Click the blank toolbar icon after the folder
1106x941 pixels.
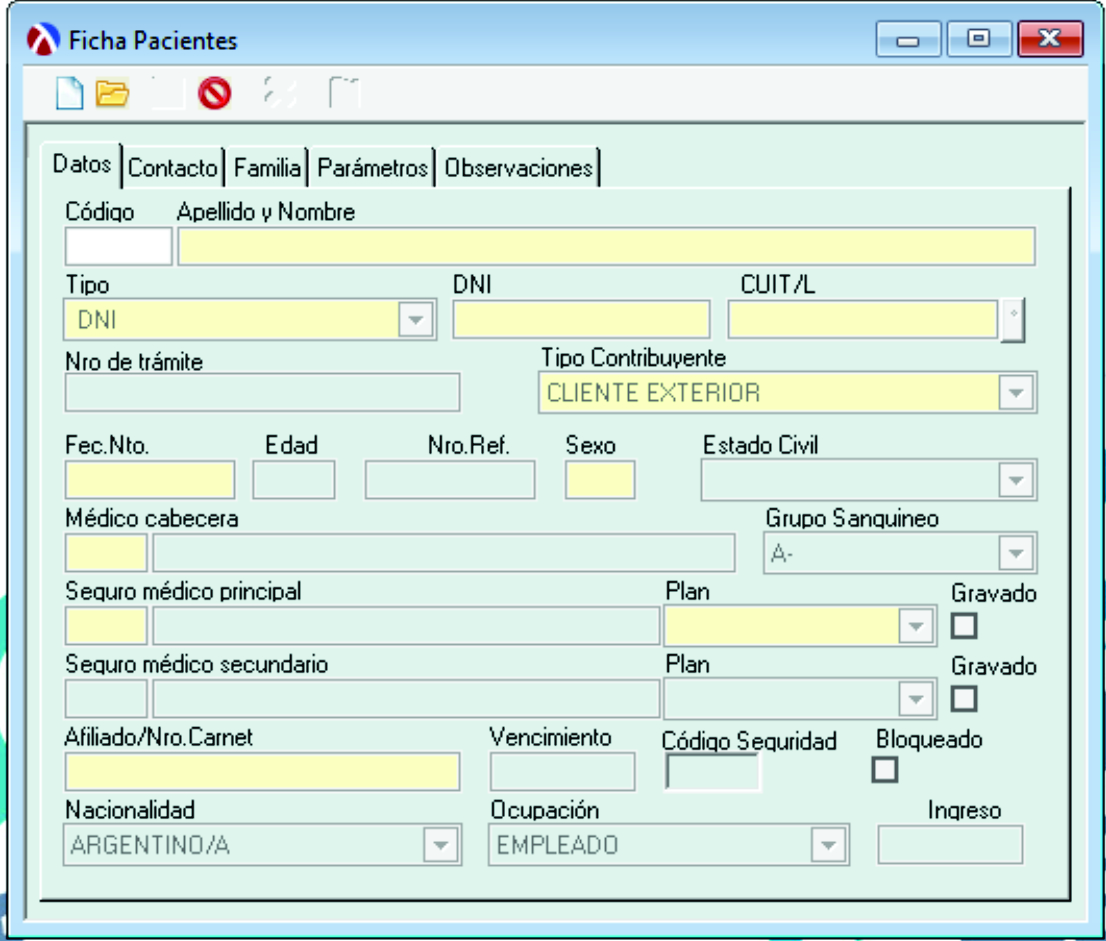tap(167, 94)
